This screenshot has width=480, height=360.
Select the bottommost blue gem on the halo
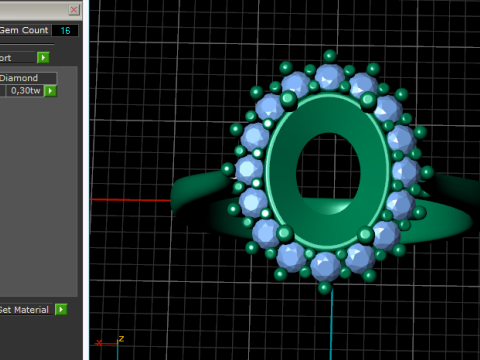tap(325, 267)
